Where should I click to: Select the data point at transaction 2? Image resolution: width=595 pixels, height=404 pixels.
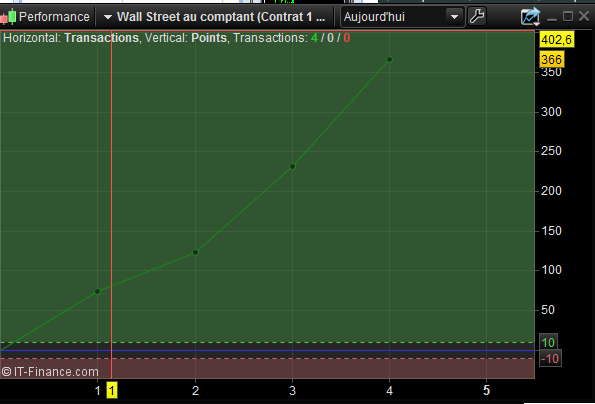(x=195, y=252)
